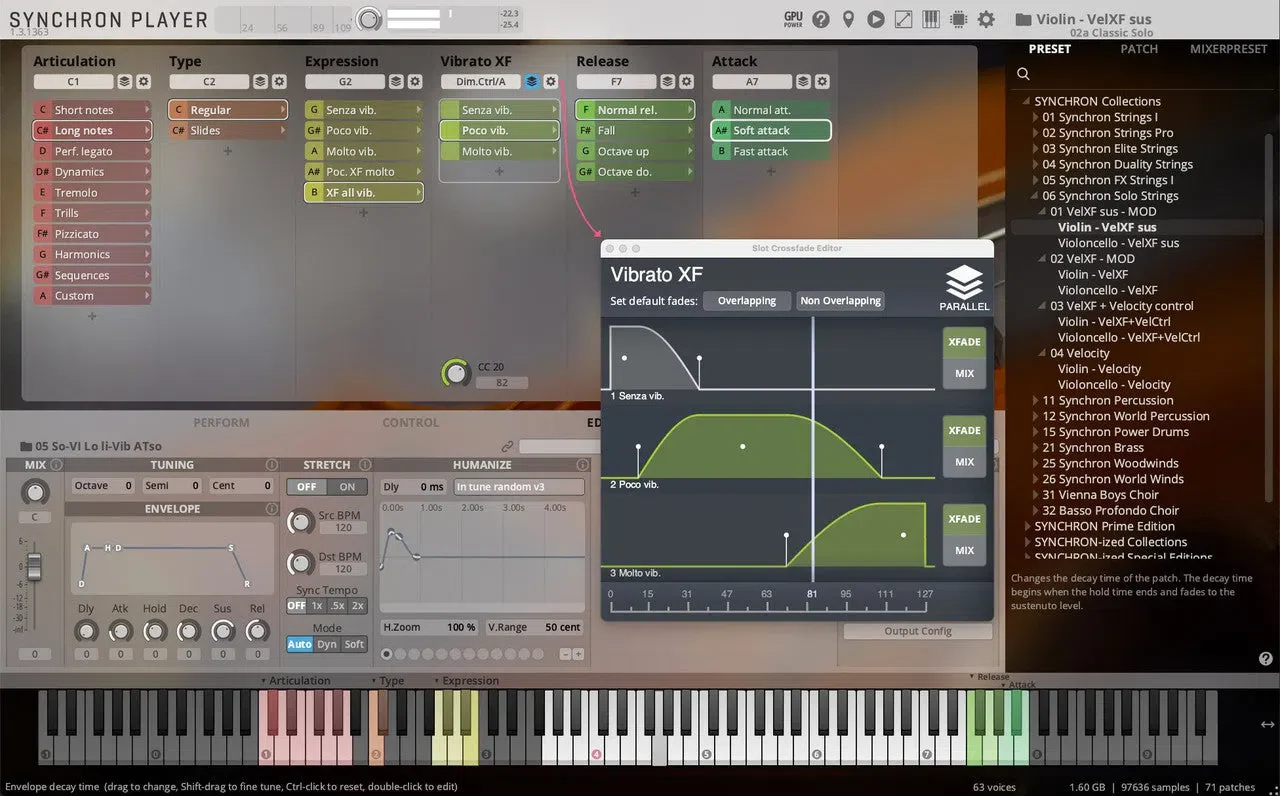The image size is (1280, 796).
Task: Open the help question mark icon
Action: click(821, 19)
